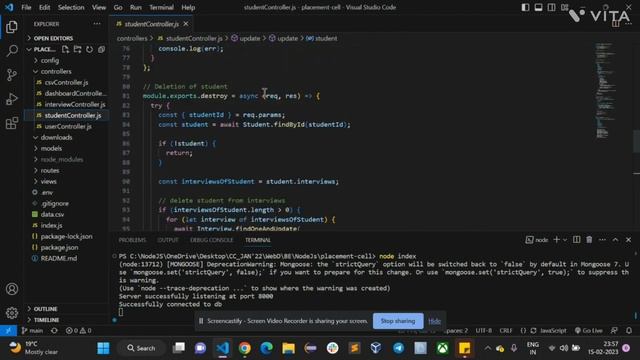Split the terminal panel
This screenshot has width=640, height=360.
[576, 240]
